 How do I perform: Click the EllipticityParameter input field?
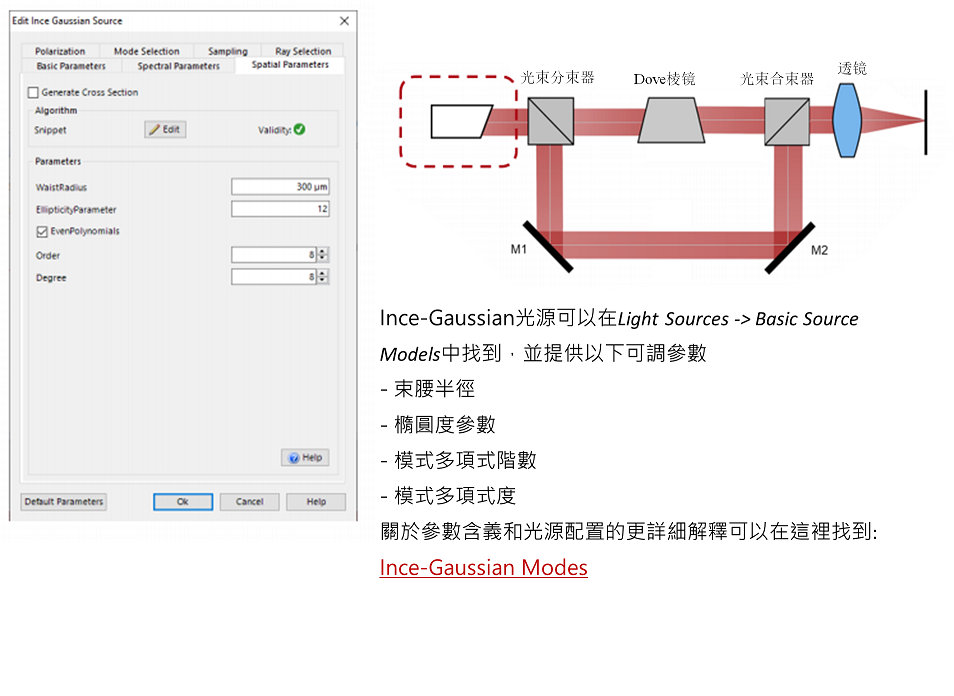pos(279,209)
